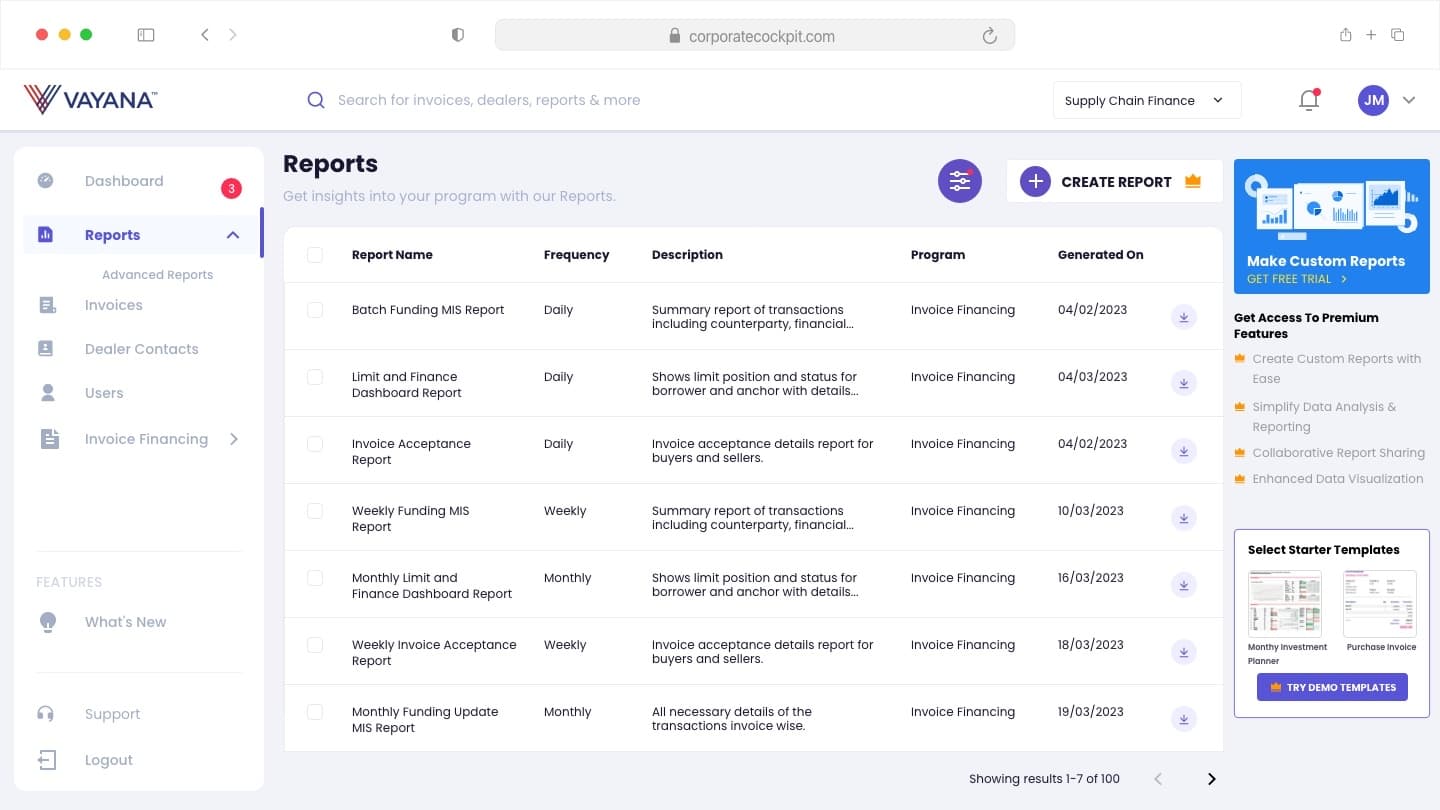Screen dimensions: 1440x810
Task: Click the 19/03/2023 generated date cell
Action: point(1092,712)
